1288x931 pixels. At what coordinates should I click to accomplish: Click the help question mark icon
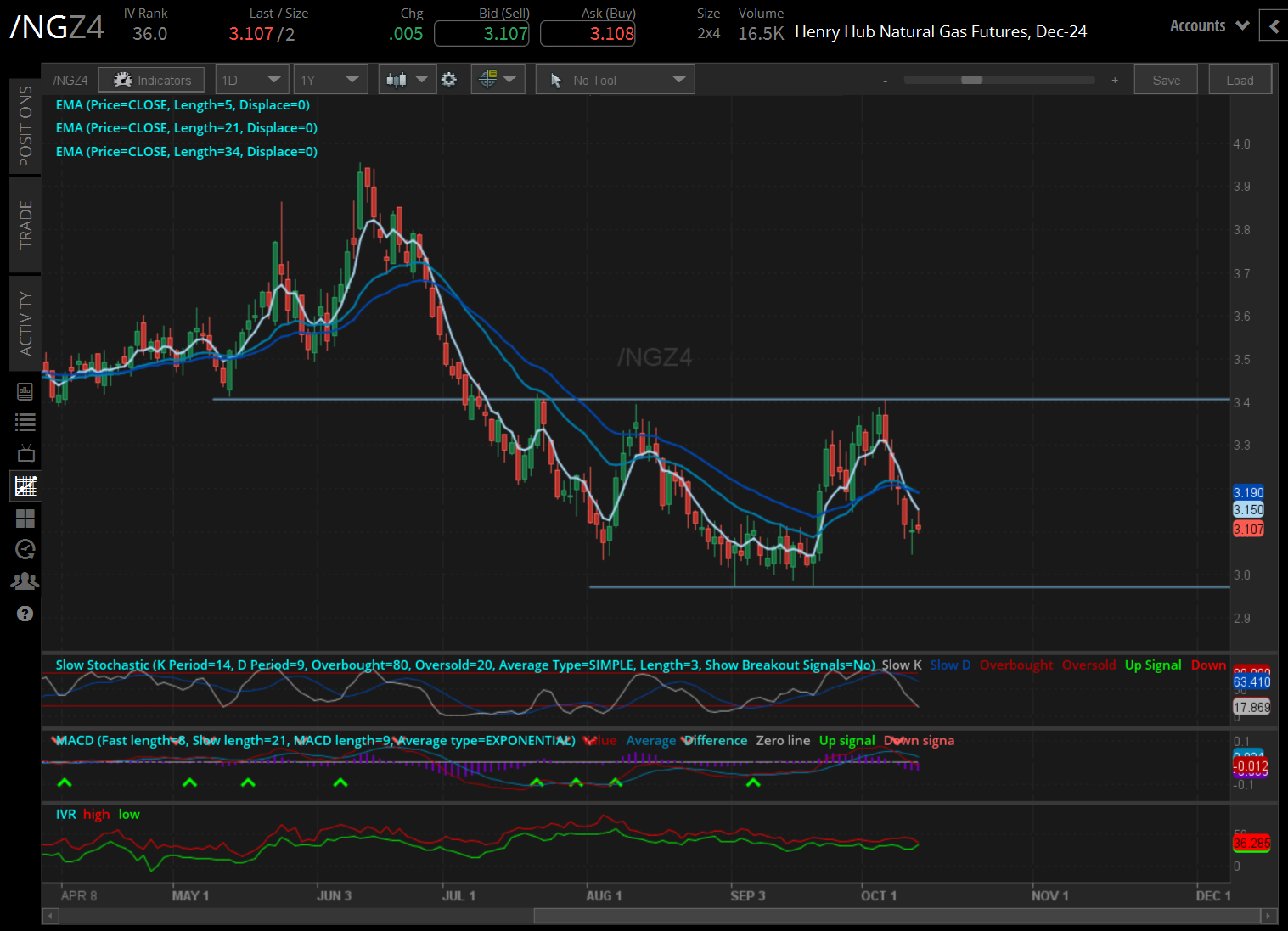pos(25,614)
